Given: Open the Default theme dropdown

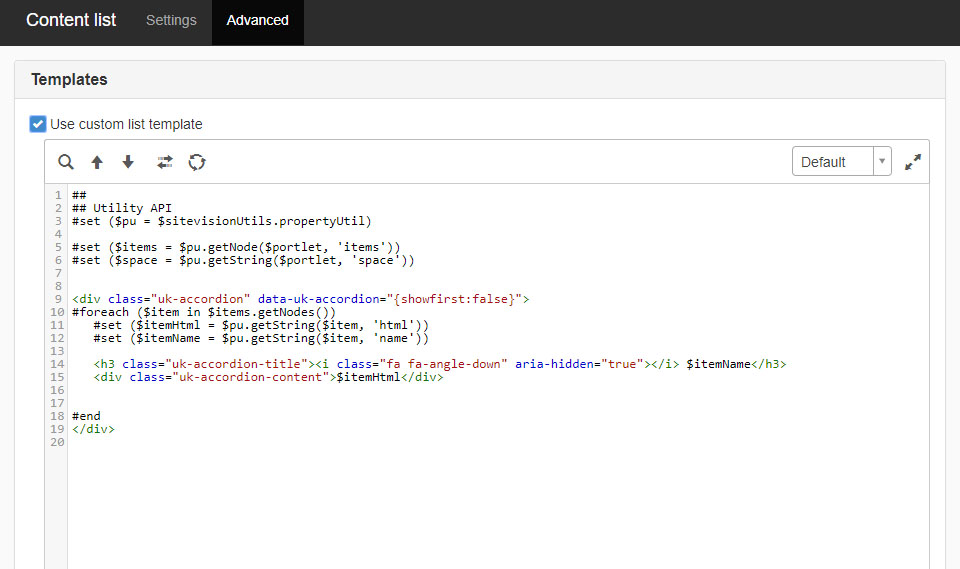Looking at the screenshot, I should click(832, 162).
